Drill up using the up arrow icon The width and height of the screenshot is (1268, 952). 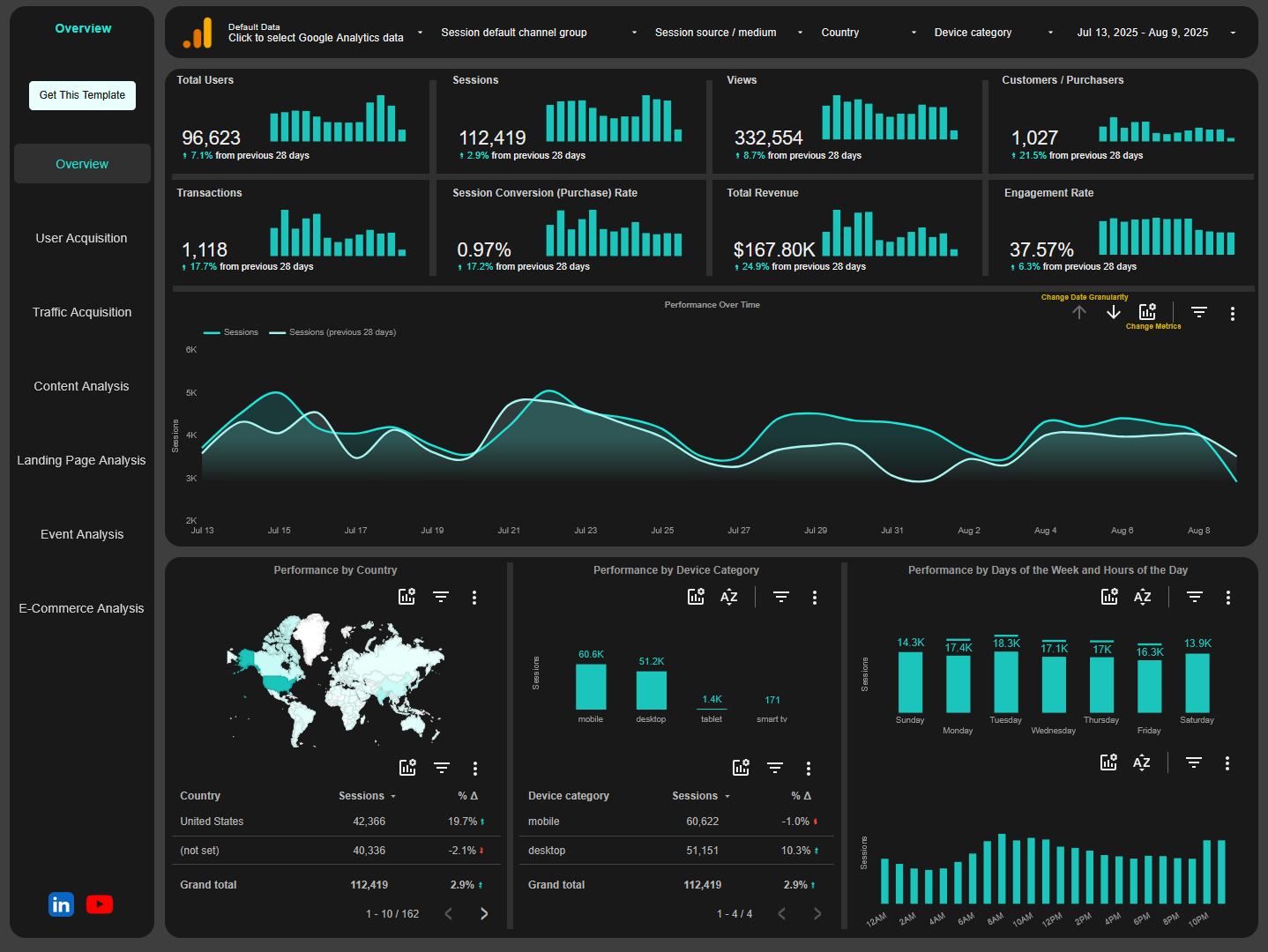(1079, 312)
